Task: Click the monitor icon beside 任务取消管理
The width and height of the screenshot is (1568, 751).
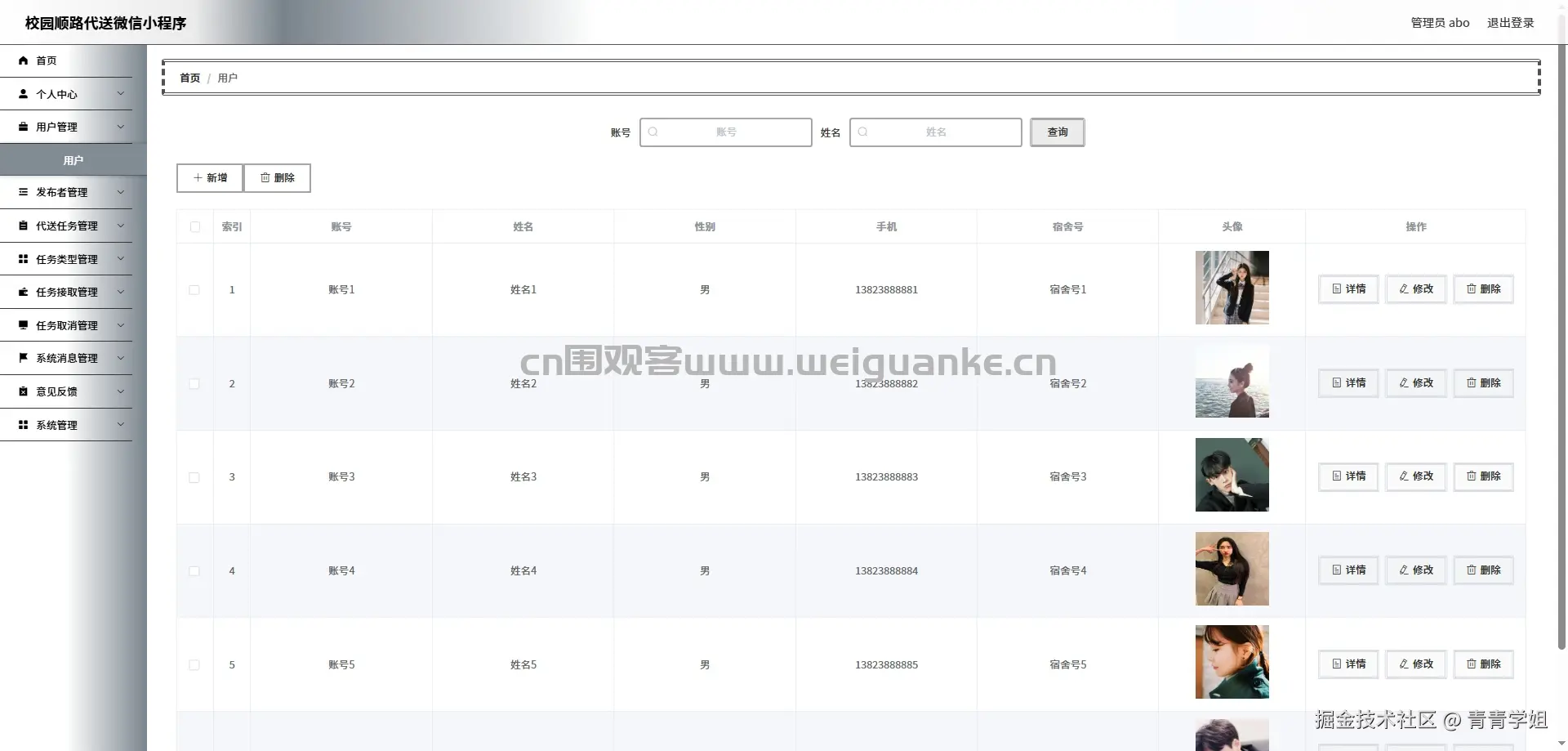Action: click(x=24, y=325)
